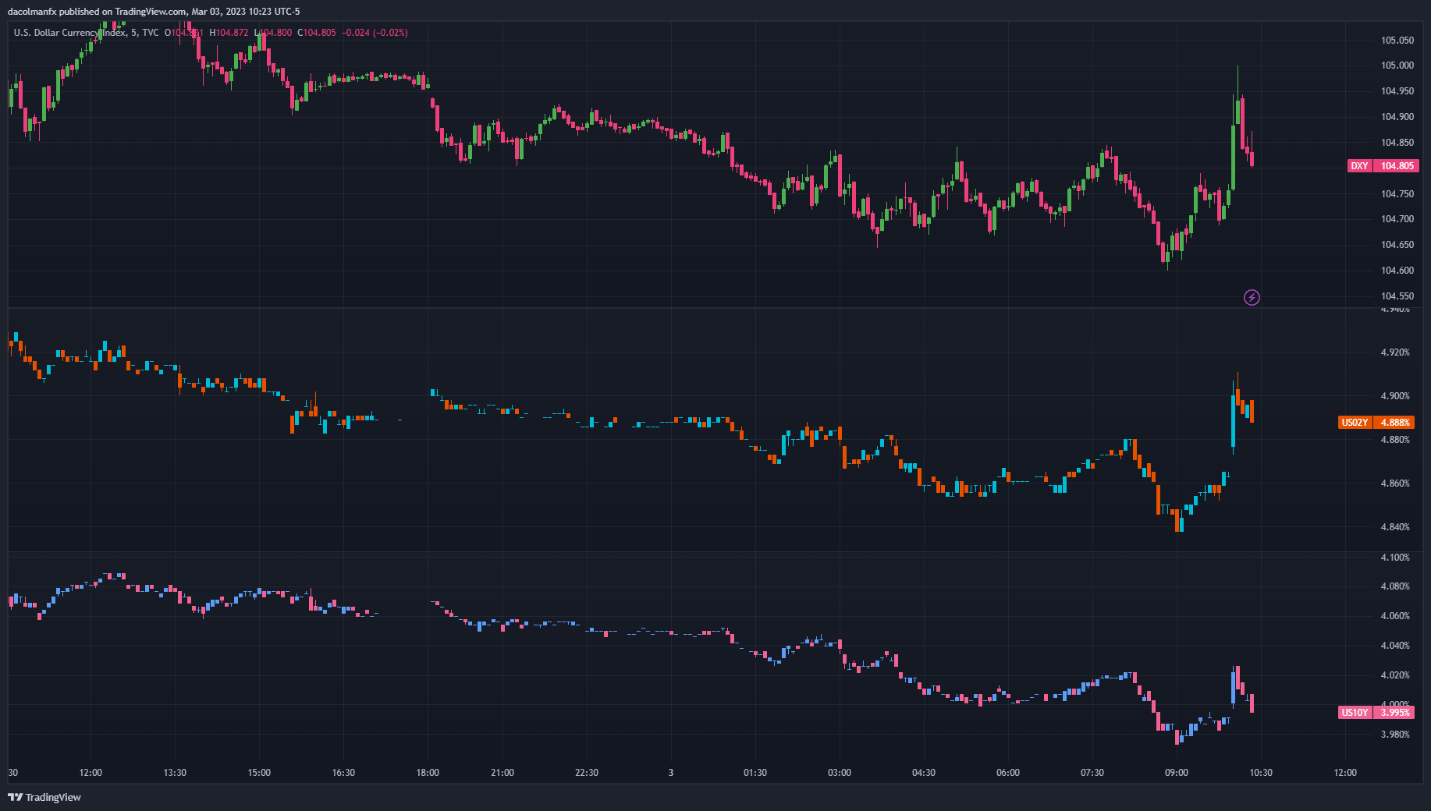Click the 3.995% yield price label
Screen dimensions: 1431x811
1395,712
